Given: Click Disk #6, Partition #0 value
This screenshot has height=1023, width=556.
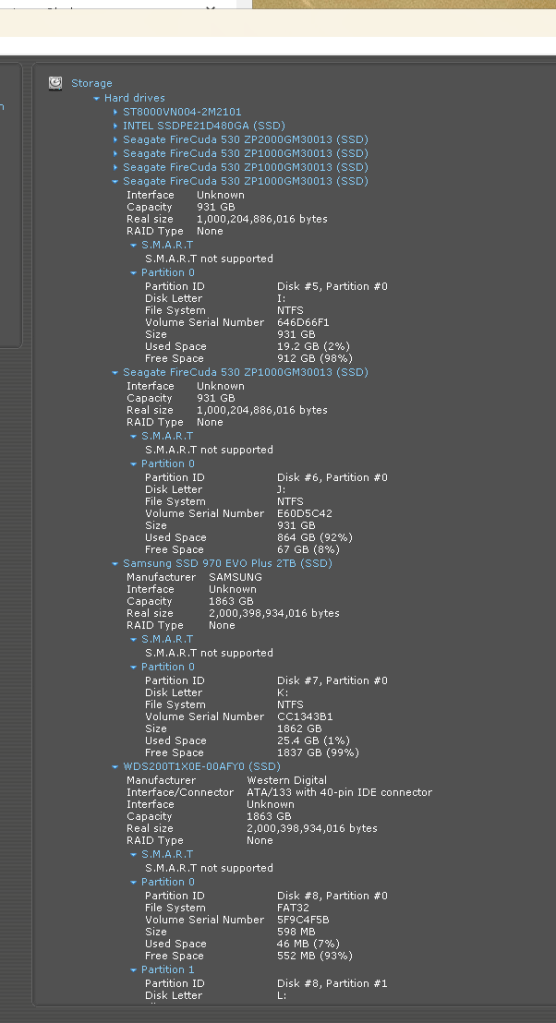Looking at the screenshot, I should pos(332,478).
